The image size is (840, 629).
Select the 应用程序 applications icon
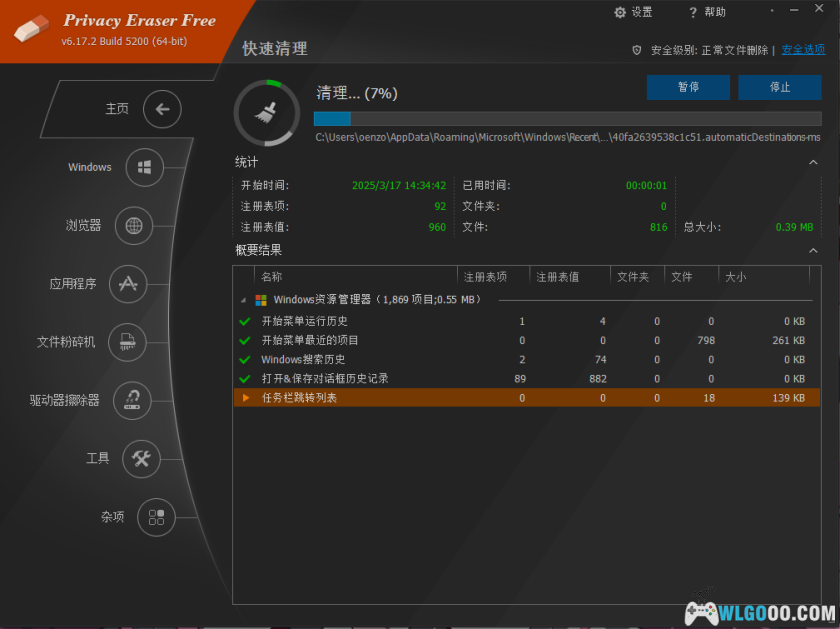click(128, 284)
